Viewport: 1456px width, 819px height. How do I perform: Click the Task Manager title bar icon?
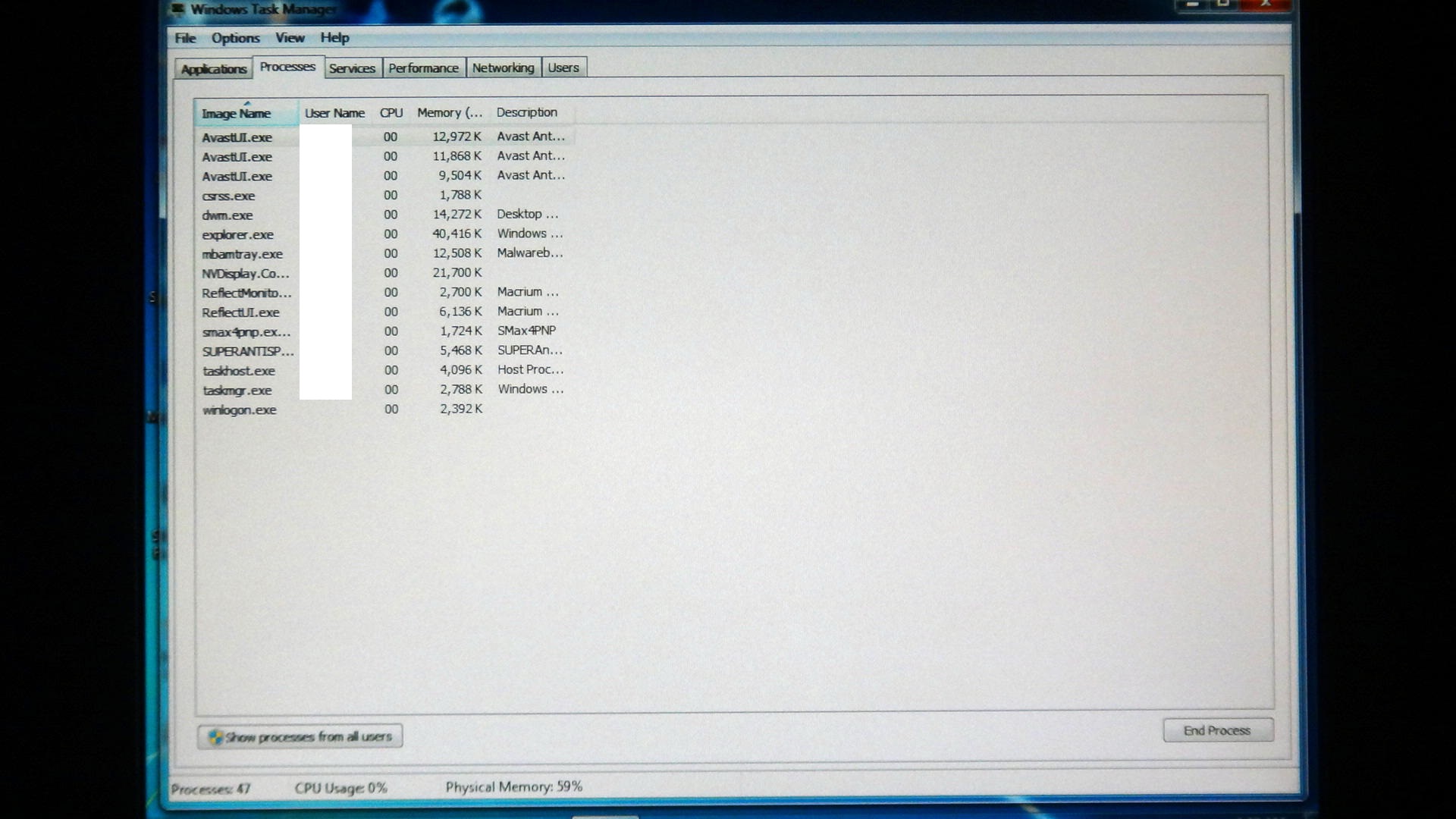pos(177,9)
